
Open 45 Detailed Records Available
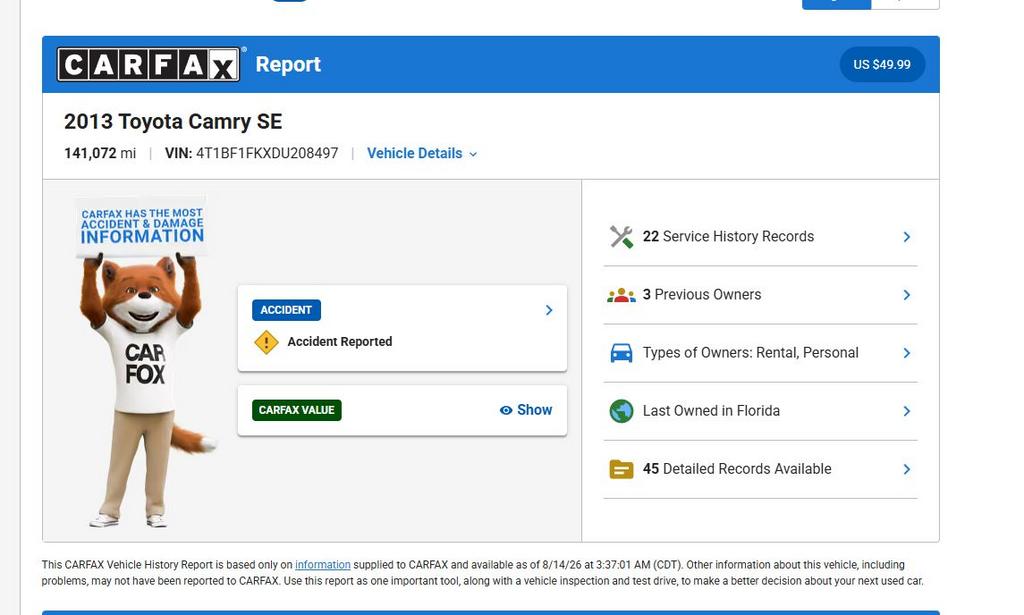point(760,469)
